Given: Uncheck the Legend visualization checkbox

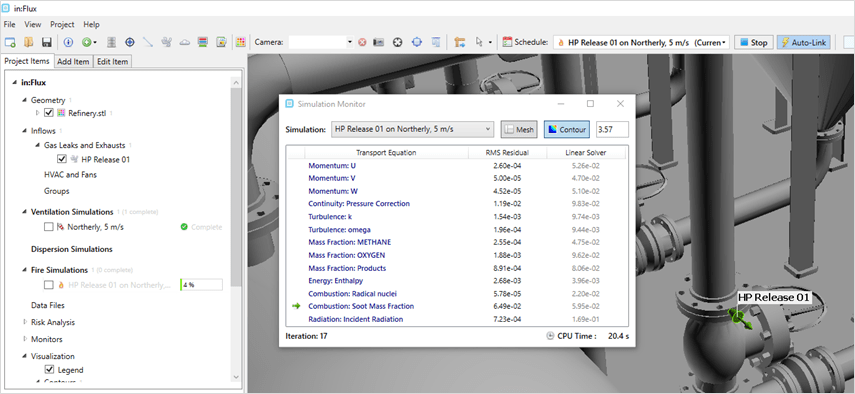Looking at the screenshot, I should coord(49,370).
